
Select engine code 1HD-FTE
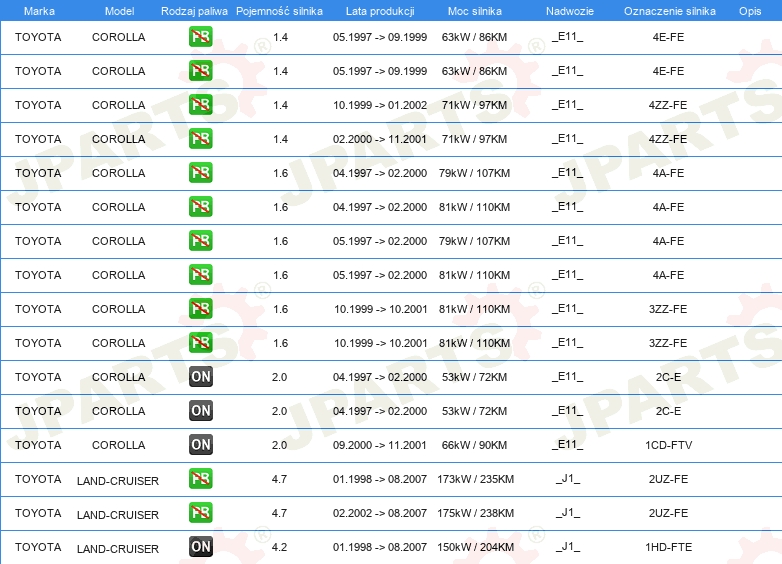tap(668, 547)
